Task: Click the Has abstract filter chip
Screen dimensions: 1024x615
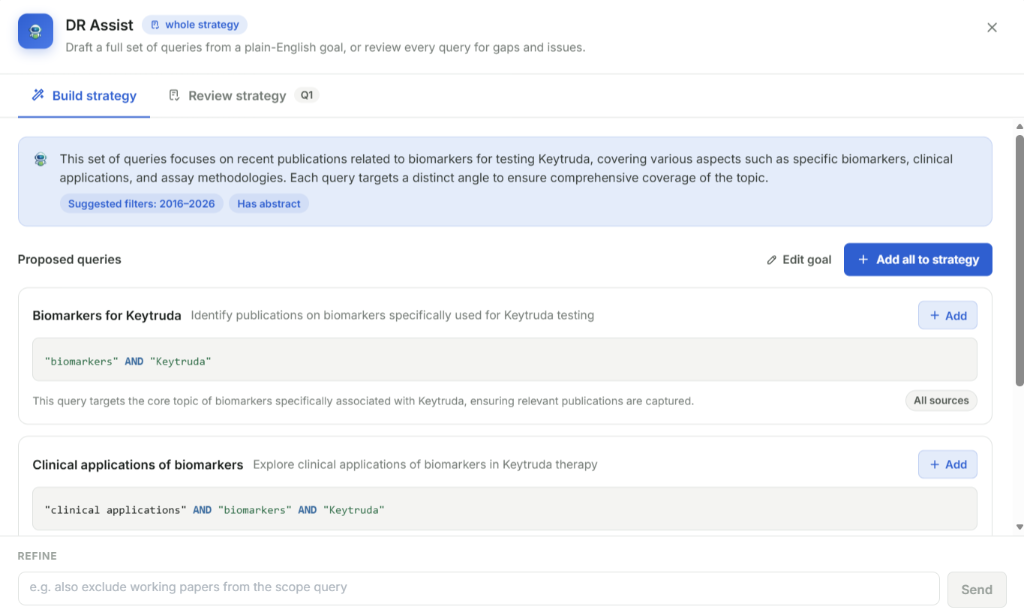Action: (x=268, y=204)
